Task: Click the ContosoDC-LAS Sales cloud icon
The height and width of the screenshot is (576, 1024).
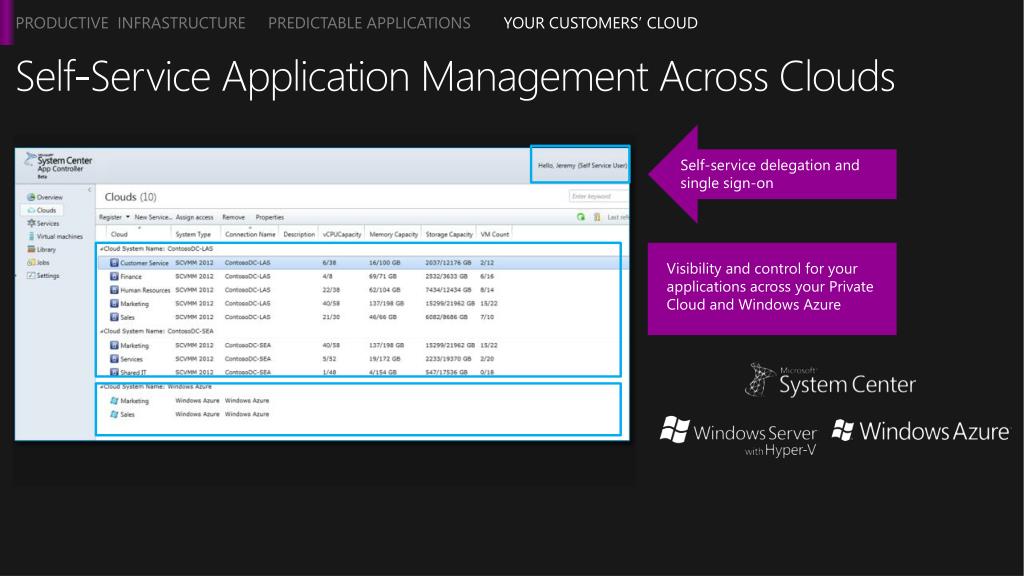Action: [x=114, y=317]
